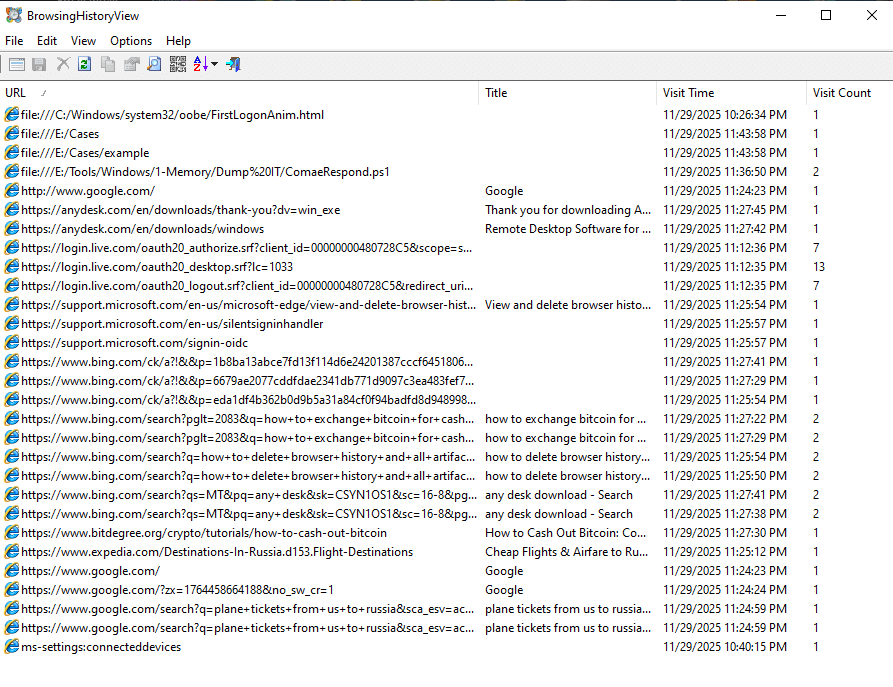The width and height of the screenshot is (893, 687).
Task: Select the Save Selected Items icon
Action: tap(39, 63)
